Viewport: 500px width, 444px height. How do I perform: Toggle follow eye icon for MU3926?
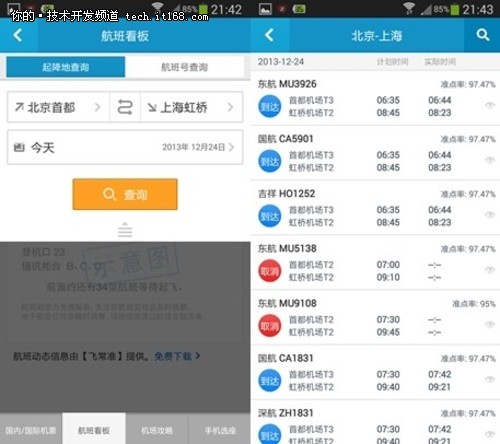[490, 106]
